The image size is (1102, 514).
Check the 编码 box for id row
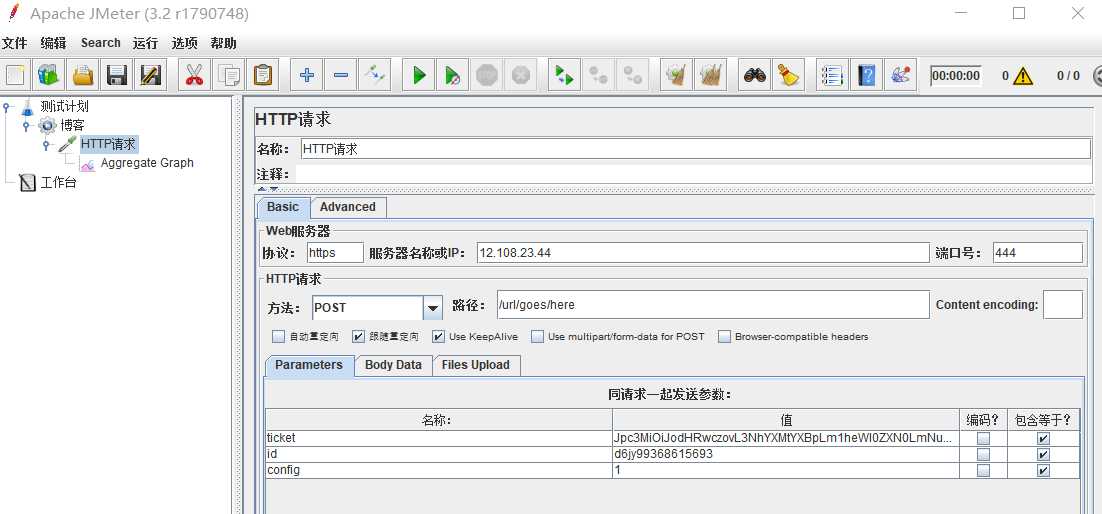pos(983,454)
